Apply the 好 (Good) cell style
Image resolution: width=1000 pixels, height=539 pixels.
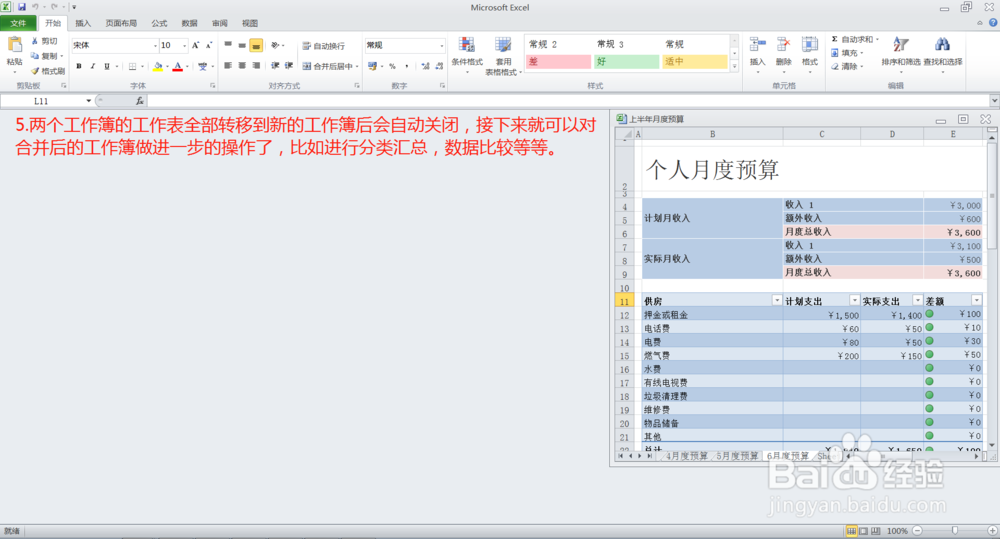(x=626, y=62)
